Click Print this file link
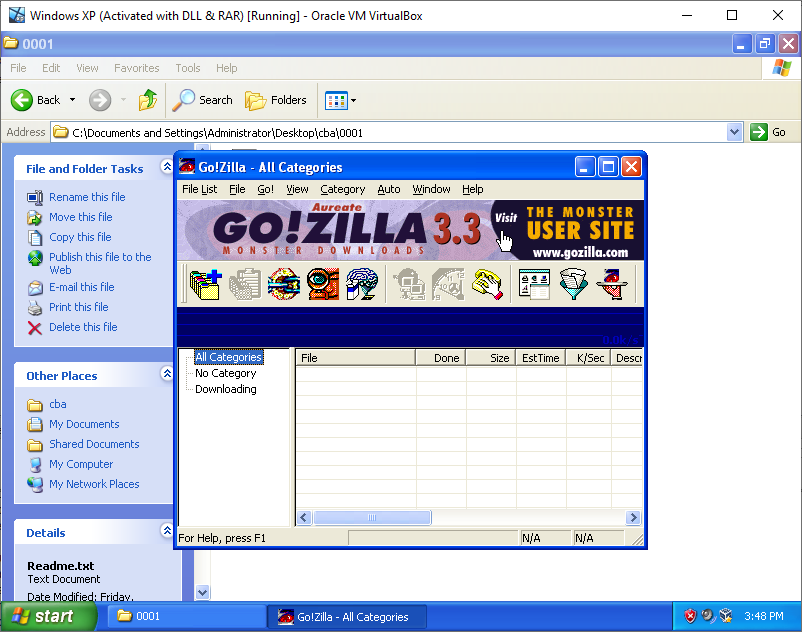This screenshot has width=802, height=632. 79,307
